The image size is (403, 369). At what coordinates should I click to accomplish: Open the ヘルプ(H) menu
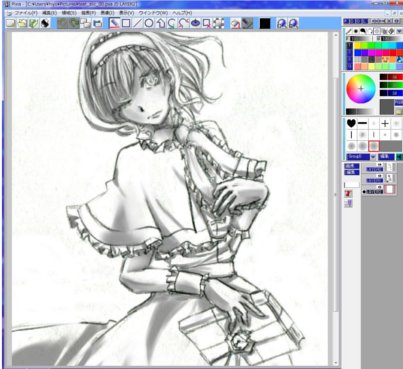tap(182, 13)
